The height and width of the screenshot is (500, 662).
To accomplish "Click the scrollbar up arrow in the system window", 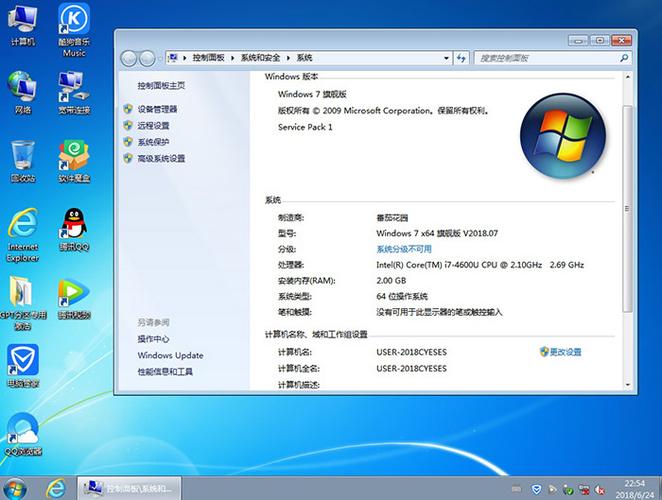I will pos(628,77).
